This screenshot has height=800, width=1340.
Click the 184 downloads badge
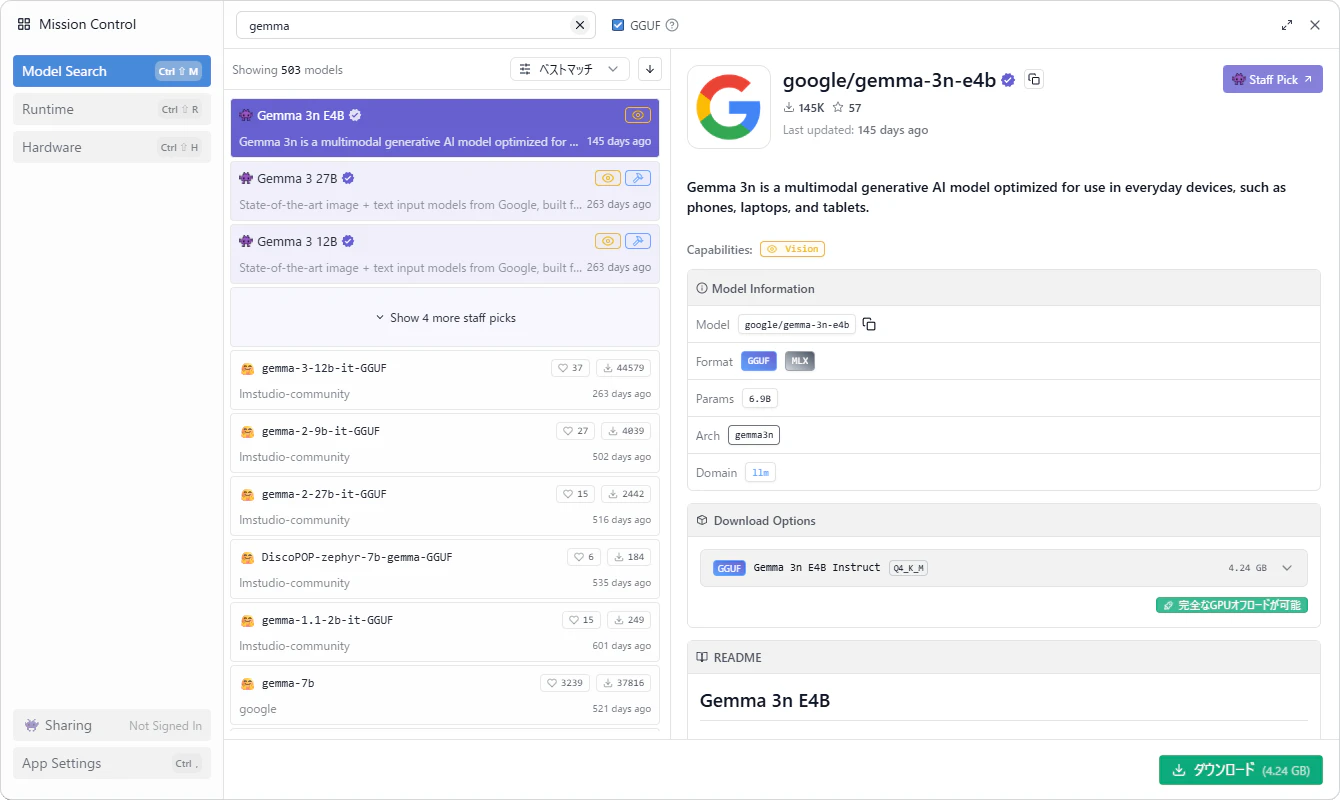(x=629, y=557)
